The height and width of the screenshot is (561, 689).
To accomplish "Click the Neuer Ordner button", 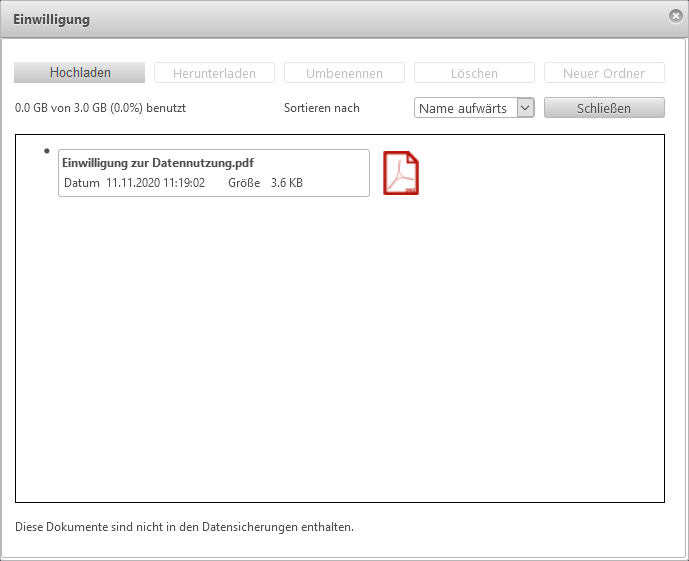I will pos(604,73).
